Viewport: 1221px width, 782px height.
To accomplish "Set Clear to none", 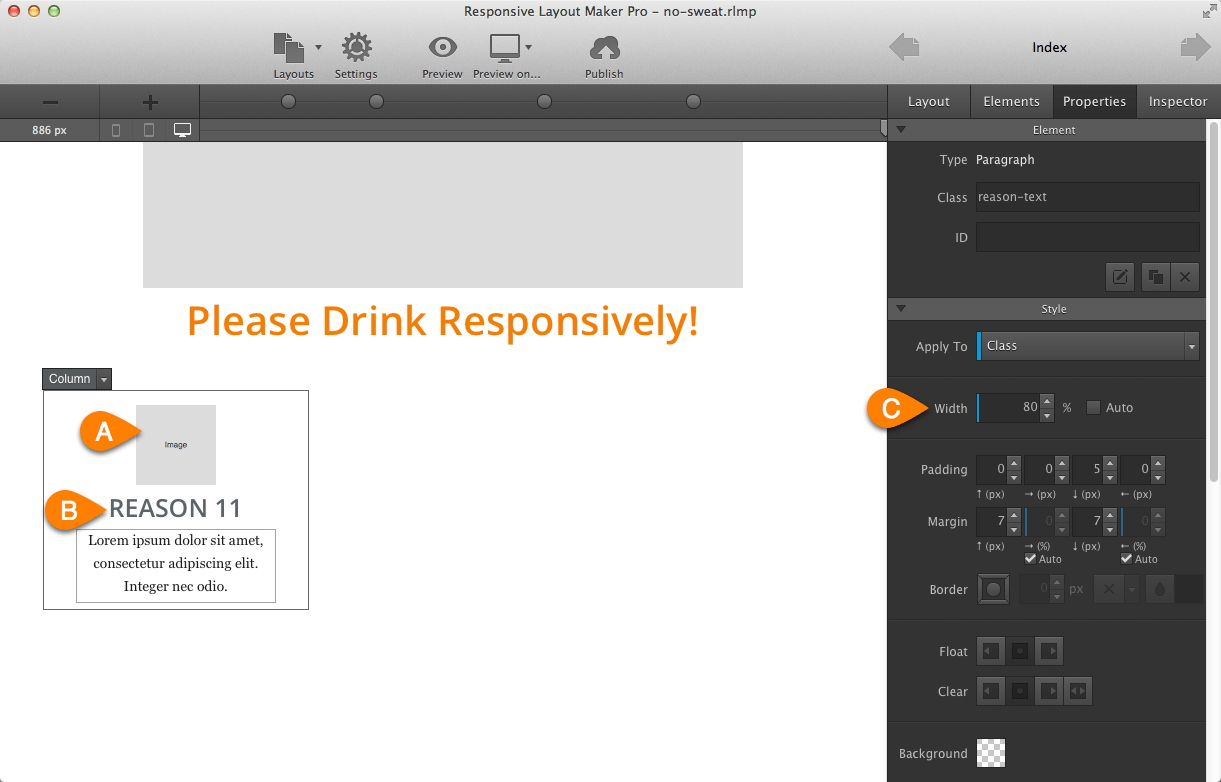I will click(x=1020, y=691).
